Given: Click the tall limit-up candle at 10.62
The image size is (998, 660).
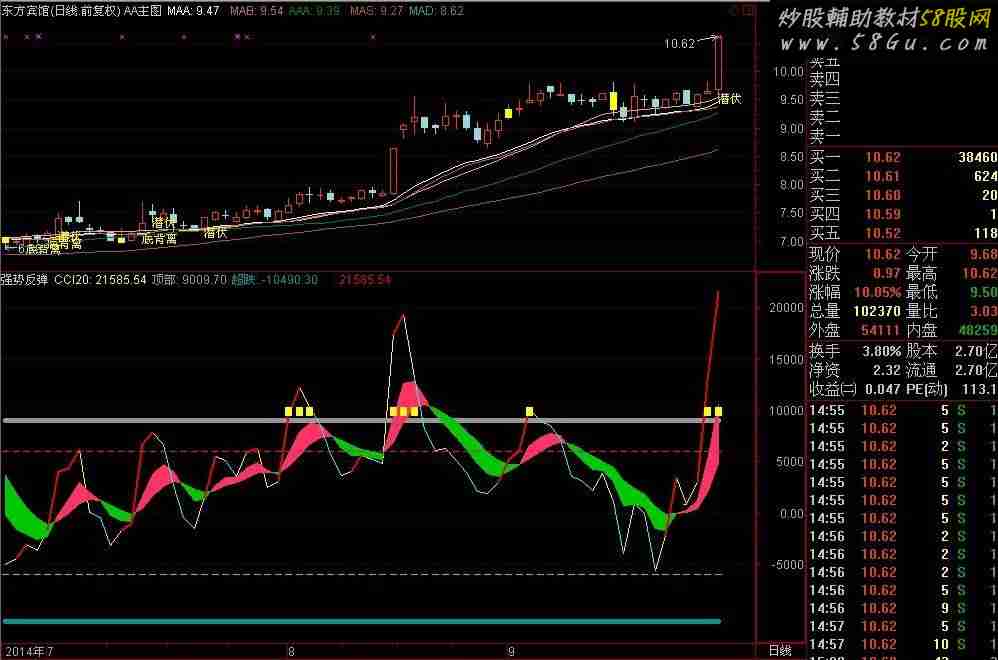Looking at the screenshot, I should [x=718, y=64].
